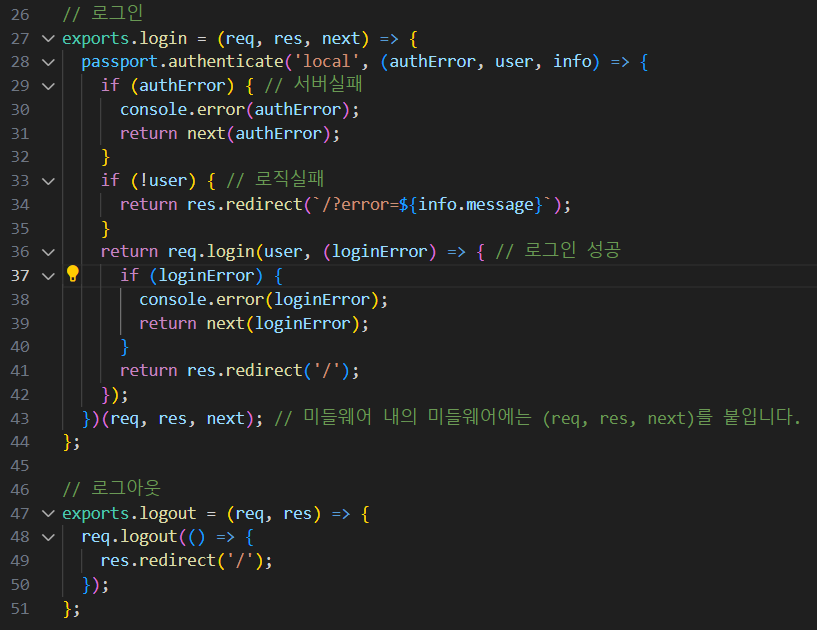817x630 pixels.
Task: Fold the req.logout callback on line 48
Action: (x=48, y=537)
